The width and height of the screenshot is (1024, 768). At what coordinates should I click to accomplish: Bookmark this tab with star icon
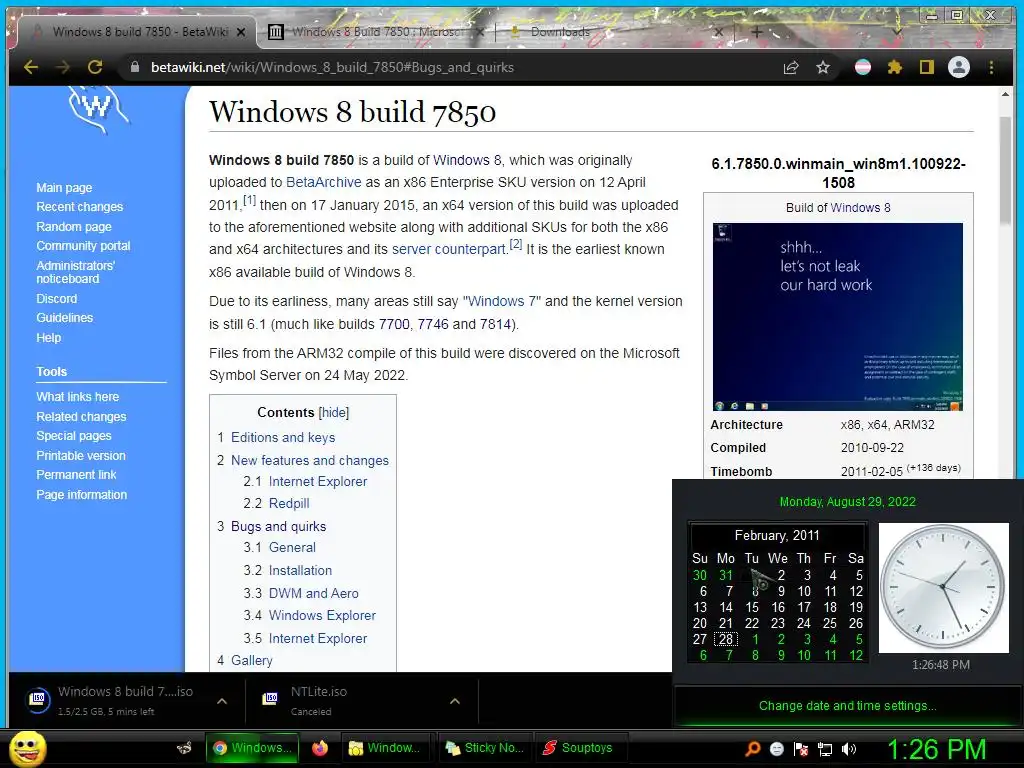[x=823, y=67]
